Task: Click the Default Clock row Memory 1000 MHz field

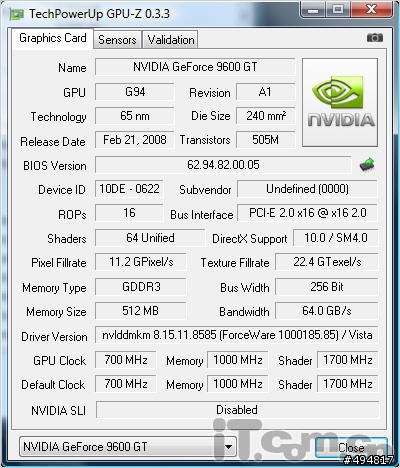Action: (x=238, y=384)
